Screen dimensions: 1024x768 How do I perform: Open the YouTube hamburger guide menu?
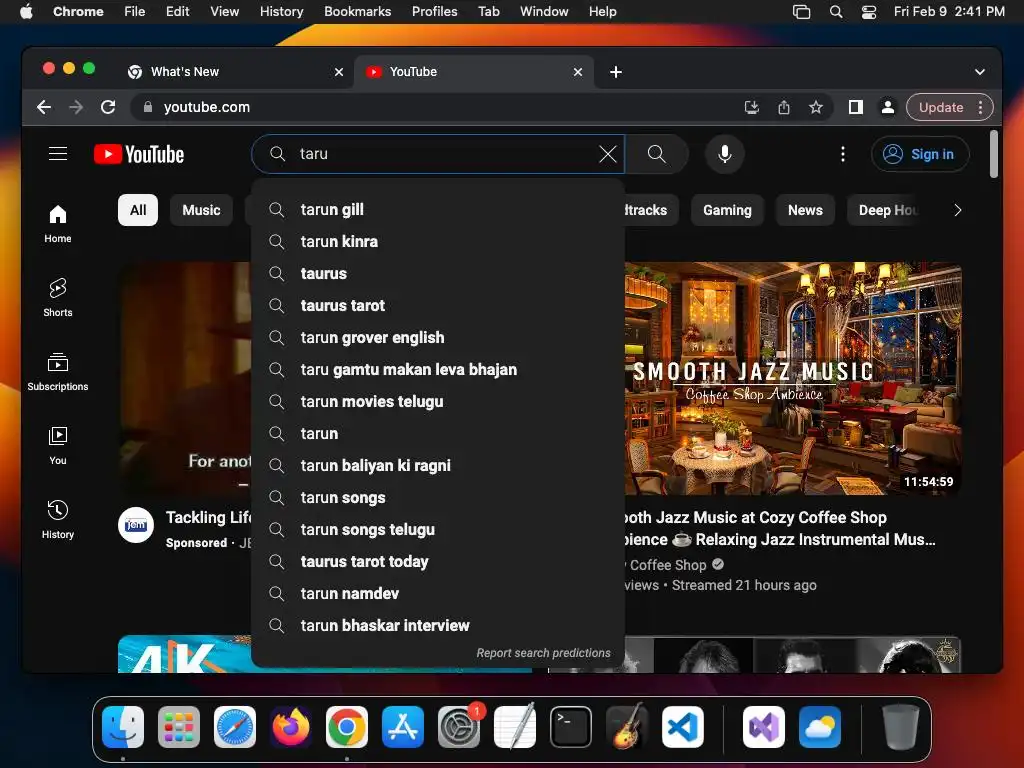click(58, 153)
